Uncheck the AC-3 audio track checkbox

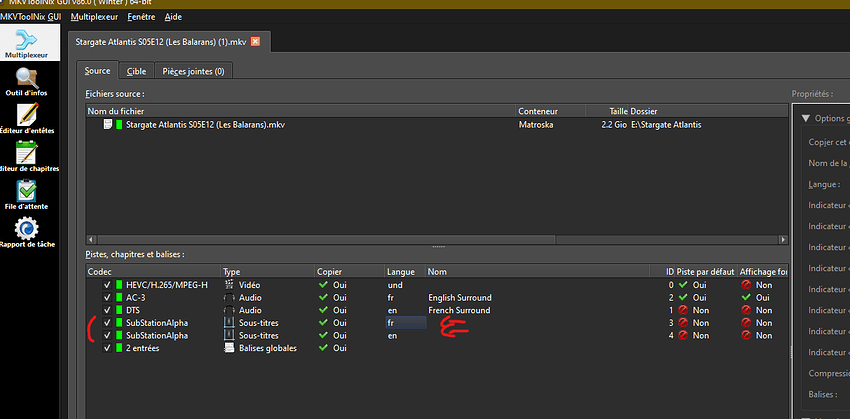pos(107,298)
